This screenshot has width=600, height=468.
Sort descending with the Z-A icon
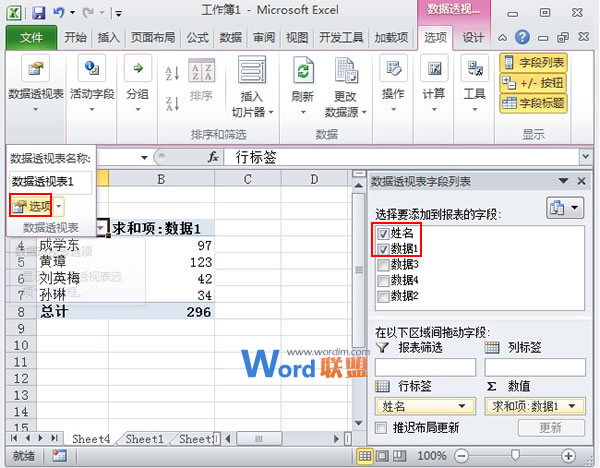172,103
